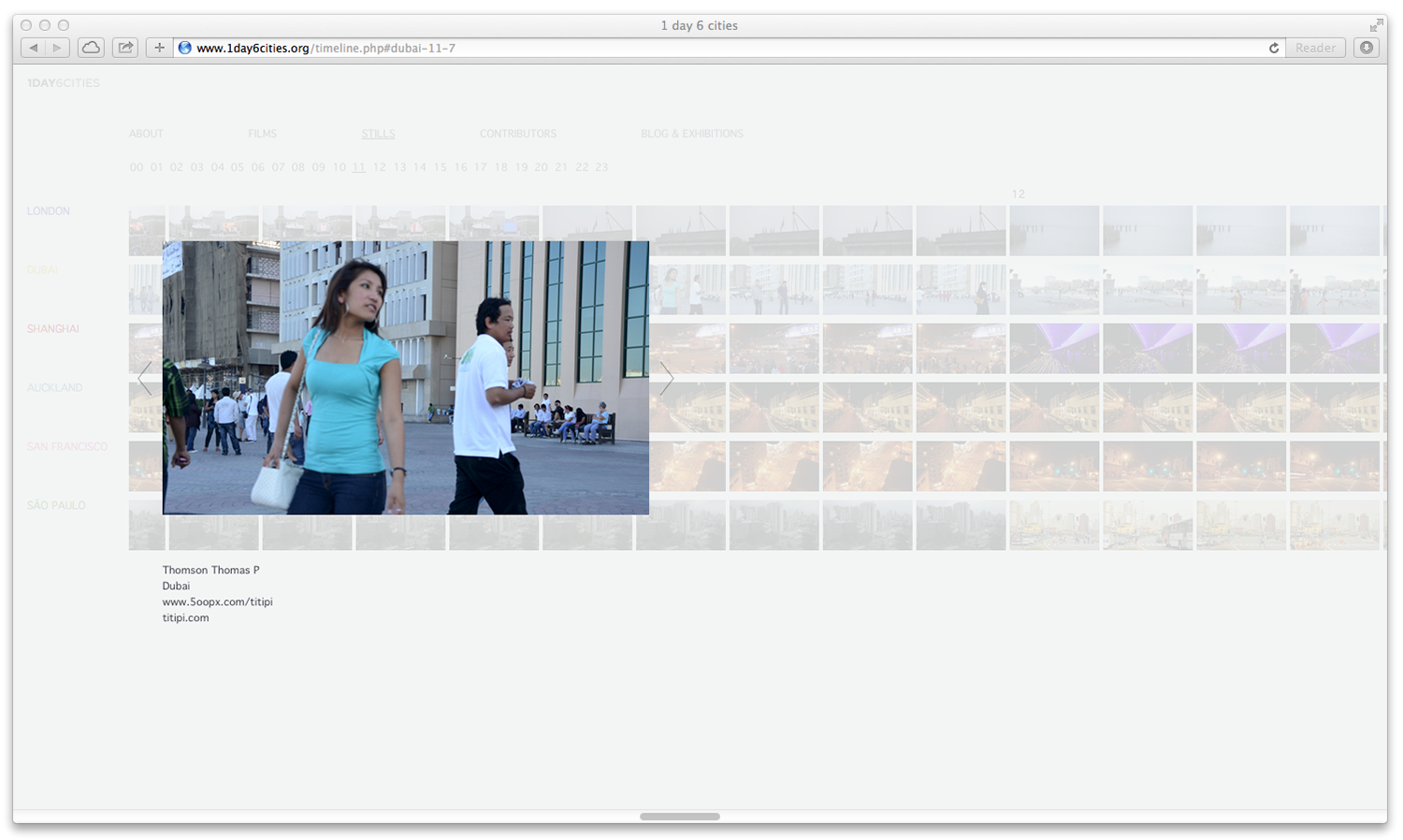Show the next photo with the right arrow
This screenshot has width=1403, height=840.
pos(666,378)
